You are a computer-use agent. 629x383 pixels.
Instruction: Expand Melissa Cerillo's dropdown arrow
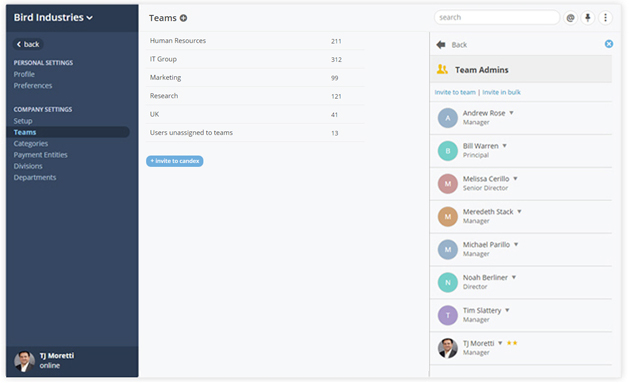(x=515, y=179)
